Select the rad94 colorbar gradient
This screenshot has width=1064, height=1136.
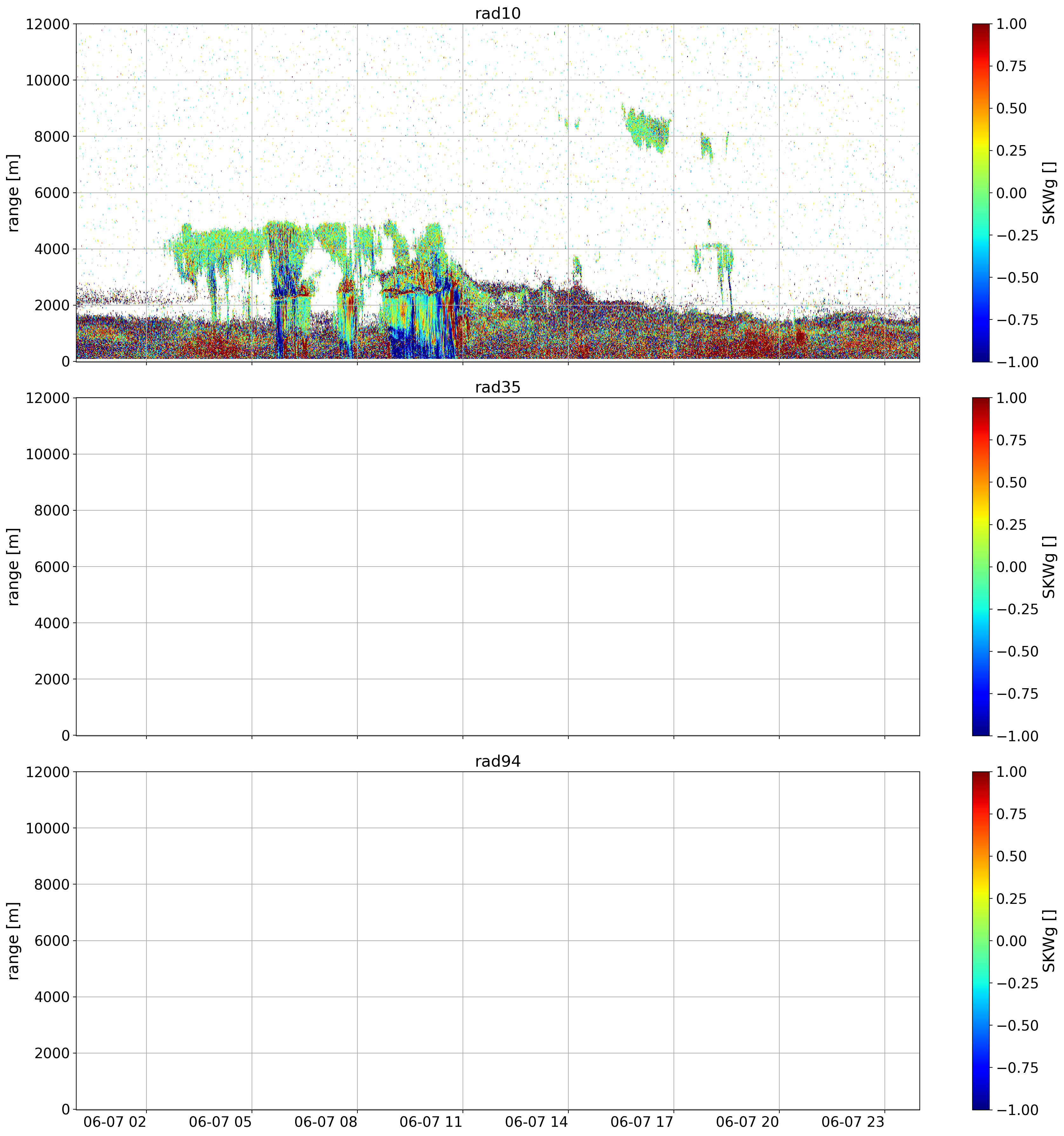[980, 941]
